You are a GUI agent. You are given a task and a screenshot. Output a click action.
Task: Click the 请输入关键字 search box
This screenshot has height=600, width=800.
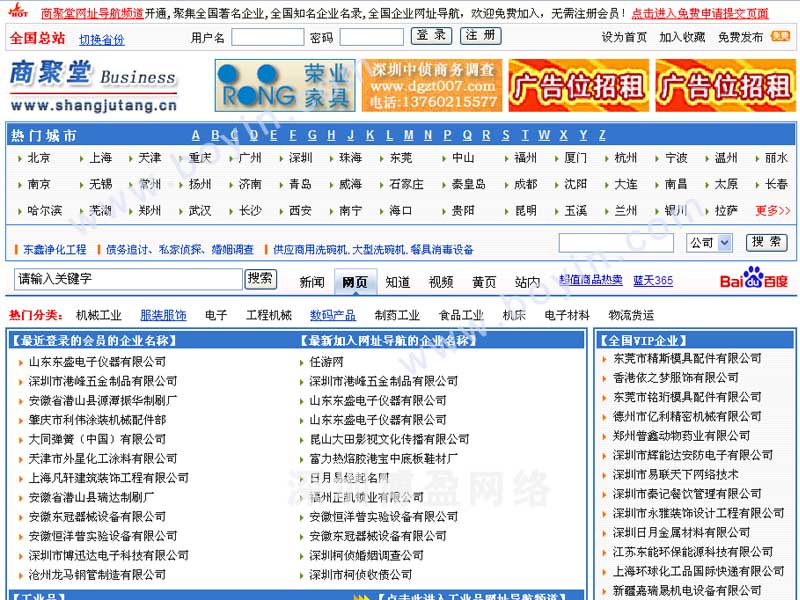click(128, 279)
